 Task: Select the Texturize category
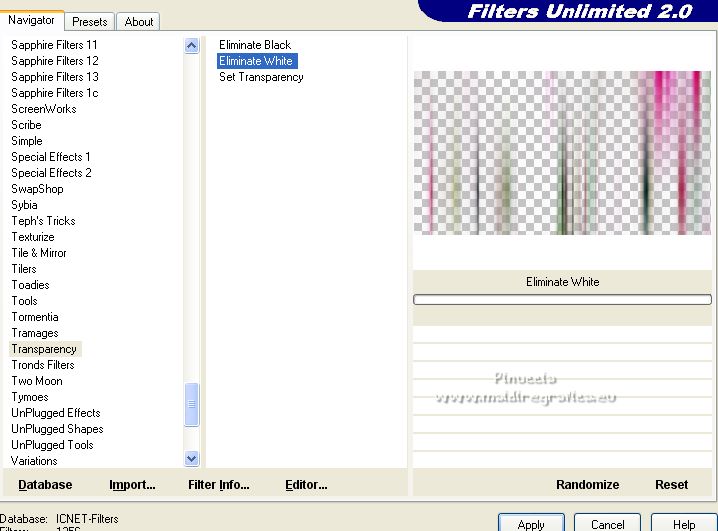coord(33,237)
